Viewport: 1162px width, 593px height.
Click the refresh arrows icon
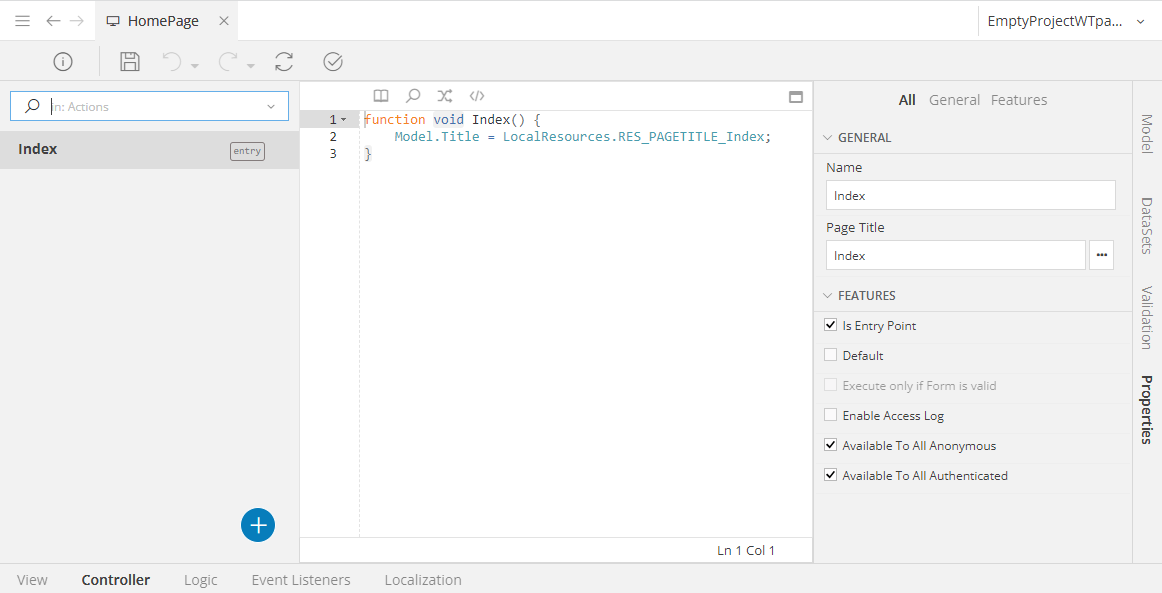click(x=284, y=62)
